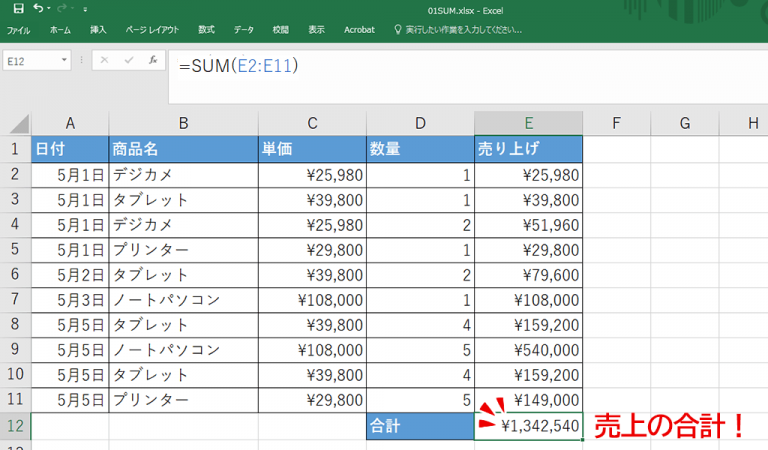Click ノートパソコン cell in row 7
Image resolution: width=768 pixels, height=450 pixels.
point(184,300)
